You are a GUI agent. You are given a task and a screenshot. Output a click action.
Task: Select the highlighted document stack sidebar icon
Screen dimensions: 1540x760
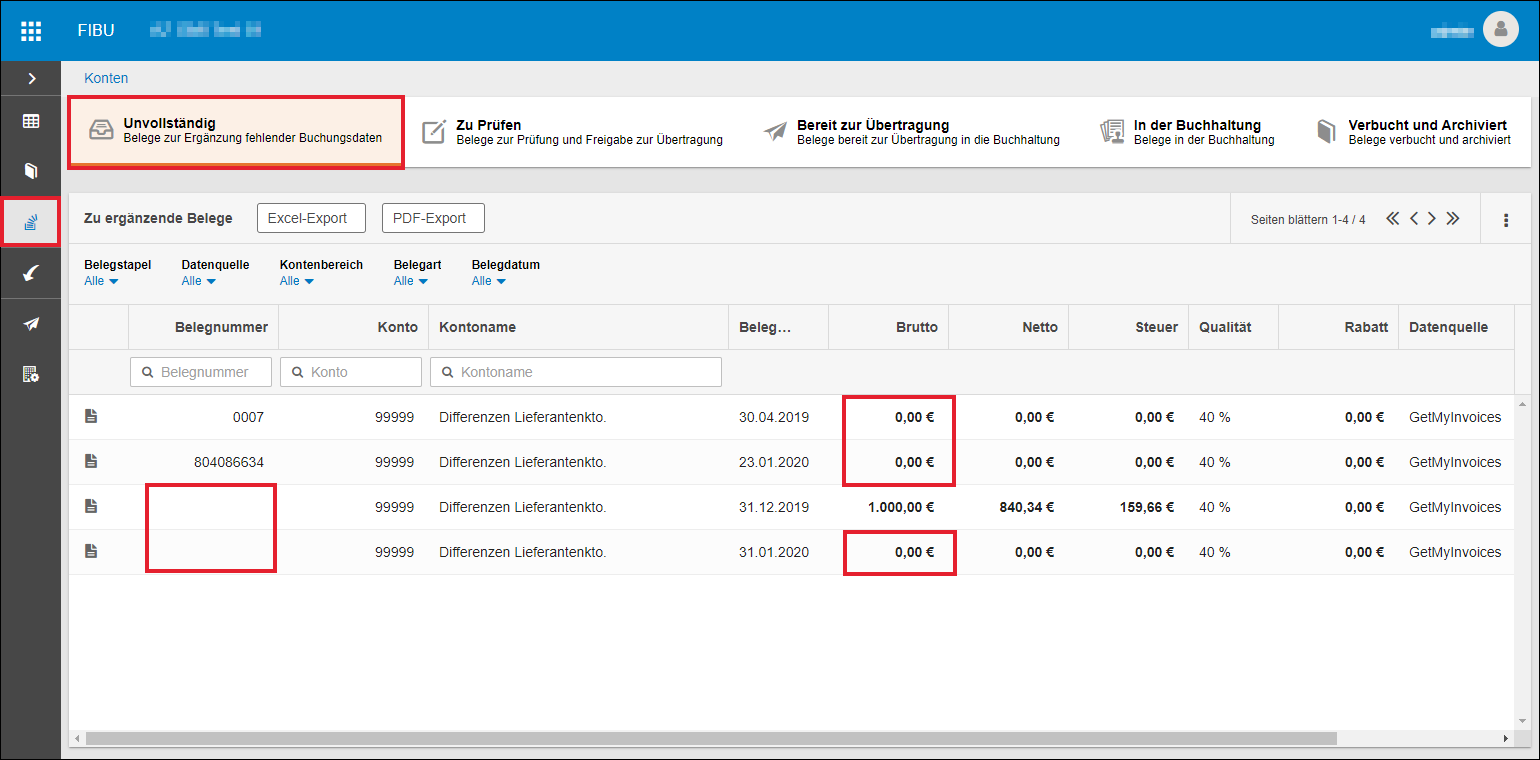pyautogui.click(x=31, y=221)
